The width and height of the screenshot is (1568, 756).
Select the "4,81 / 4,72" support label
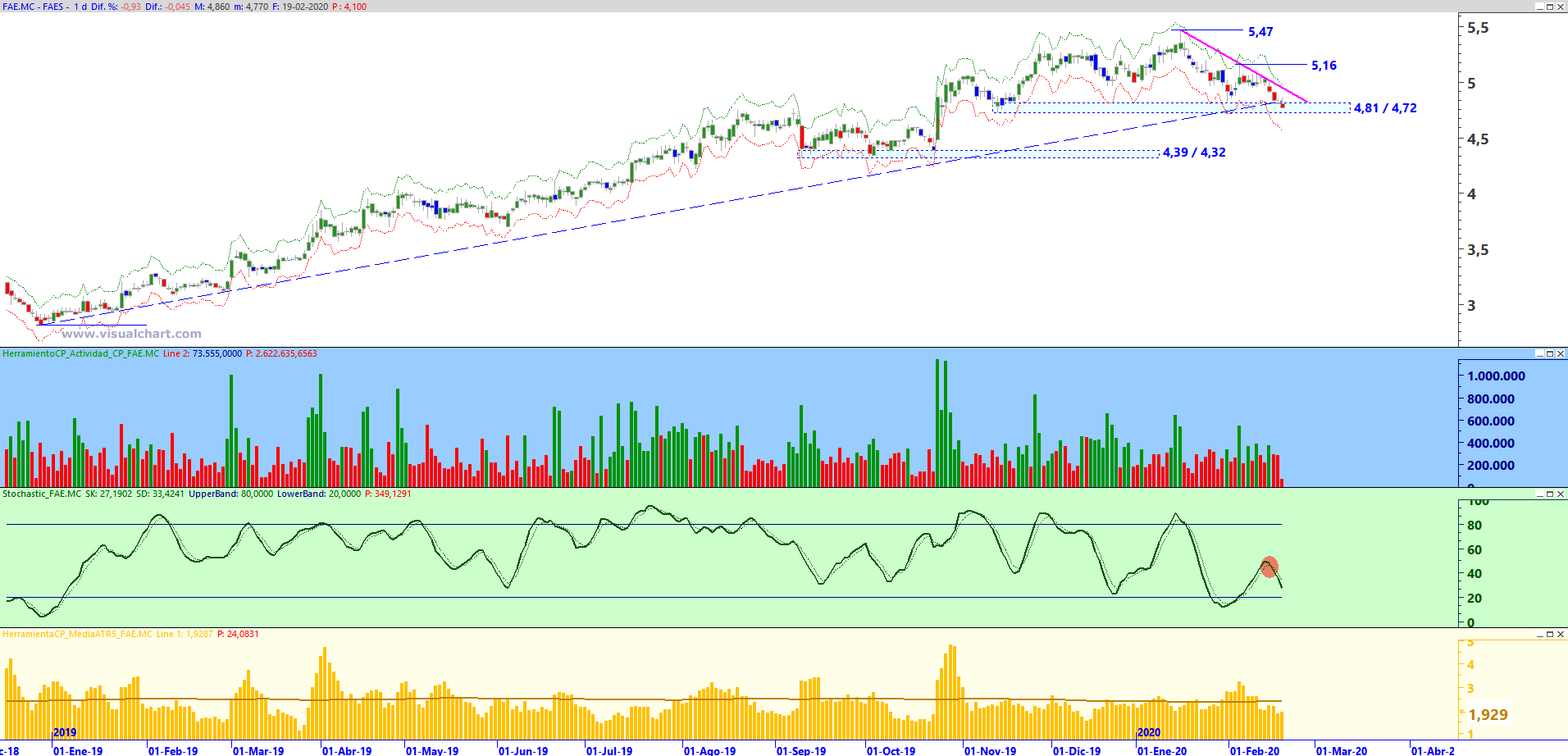1385,108
